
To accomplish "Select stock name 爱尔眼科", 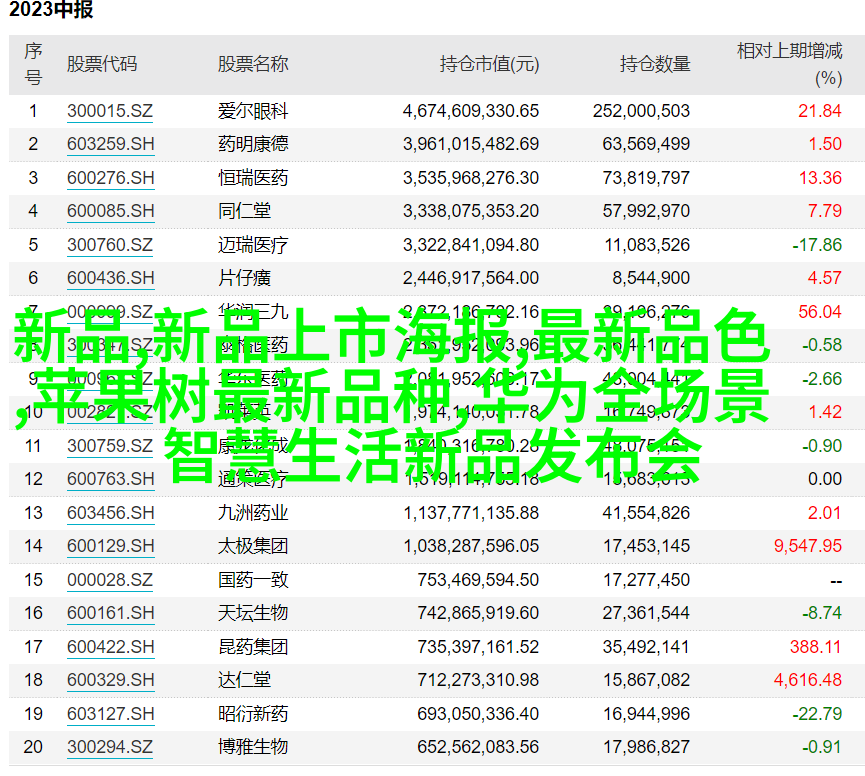I will click(253, 111).
